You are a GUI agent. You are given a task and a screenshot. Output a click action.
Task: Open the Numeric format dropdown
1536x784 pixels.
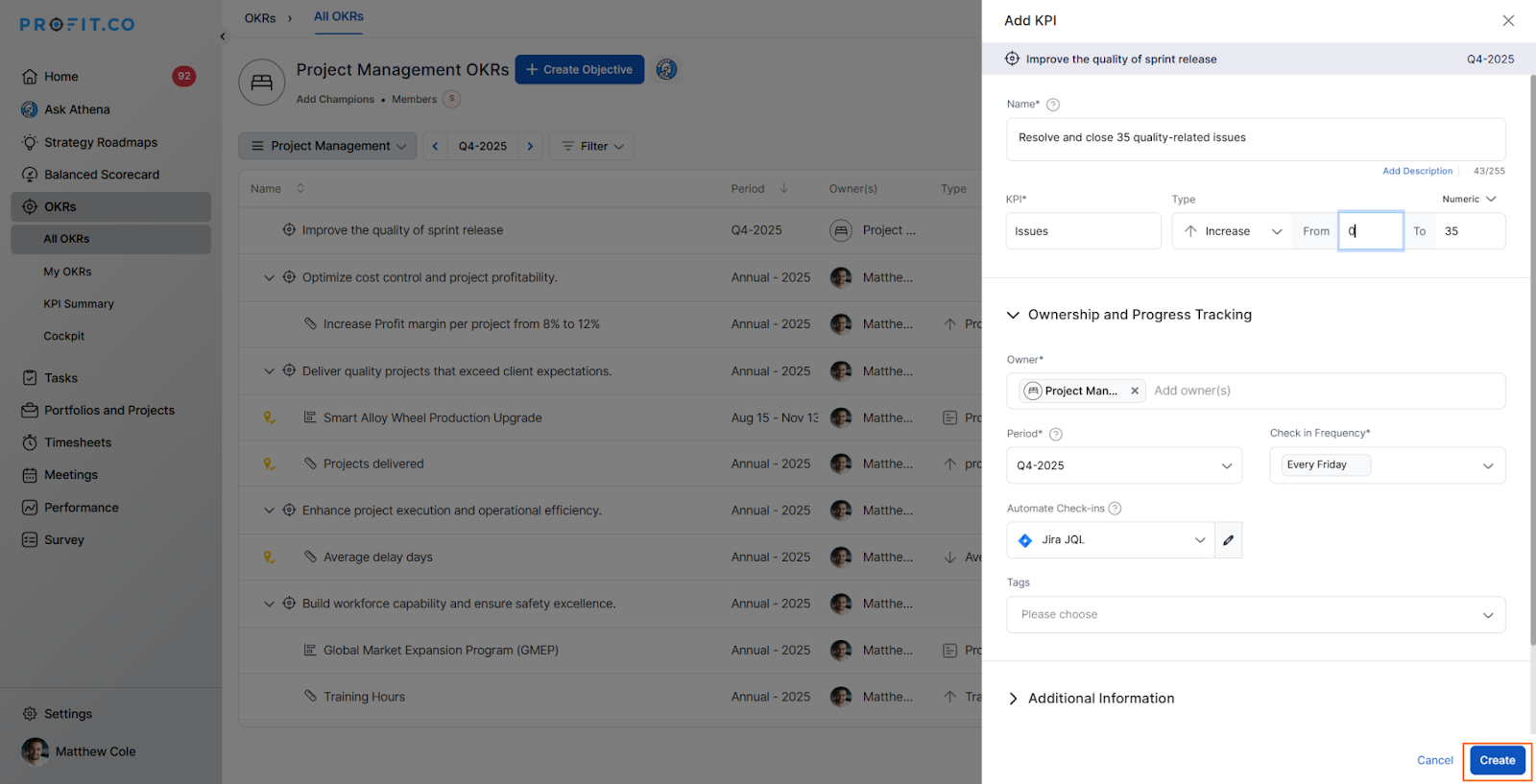coord(1469,200)
